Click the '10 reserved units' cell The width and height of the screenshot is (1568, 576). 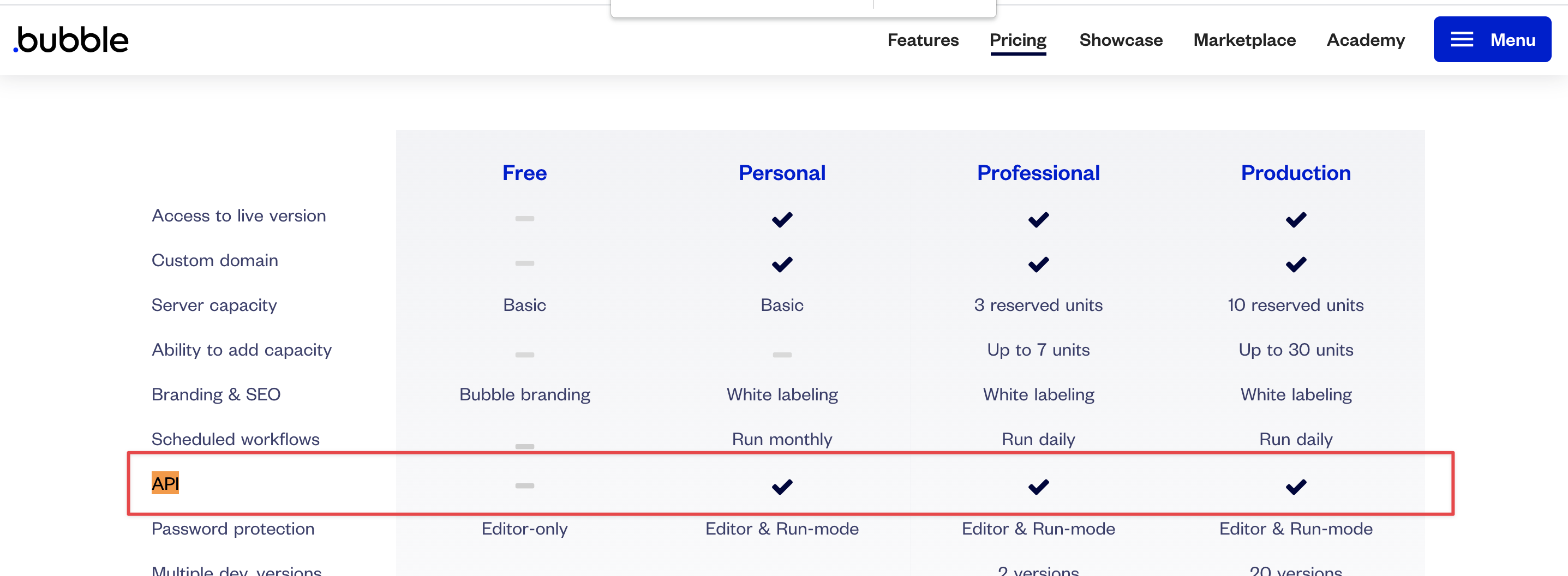click(1295, 305)
